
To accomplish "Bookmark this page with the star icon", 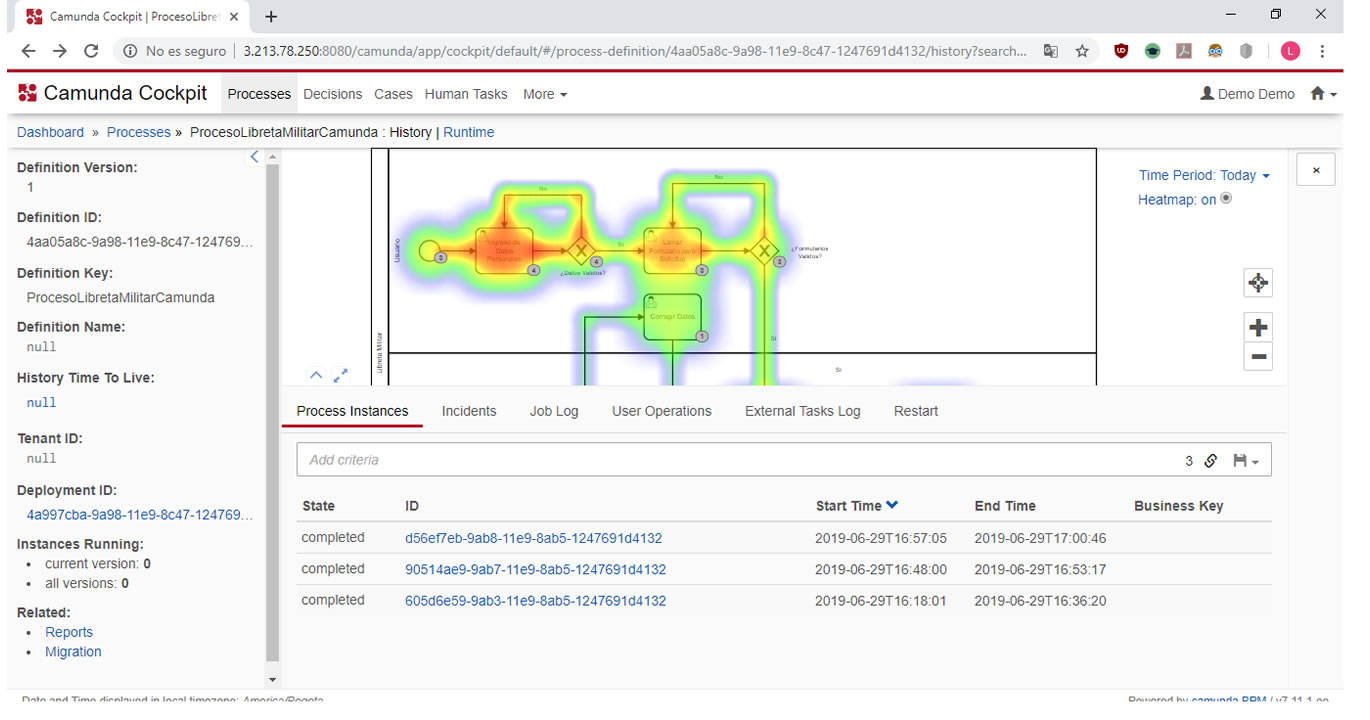I will tap(1082, 51).
